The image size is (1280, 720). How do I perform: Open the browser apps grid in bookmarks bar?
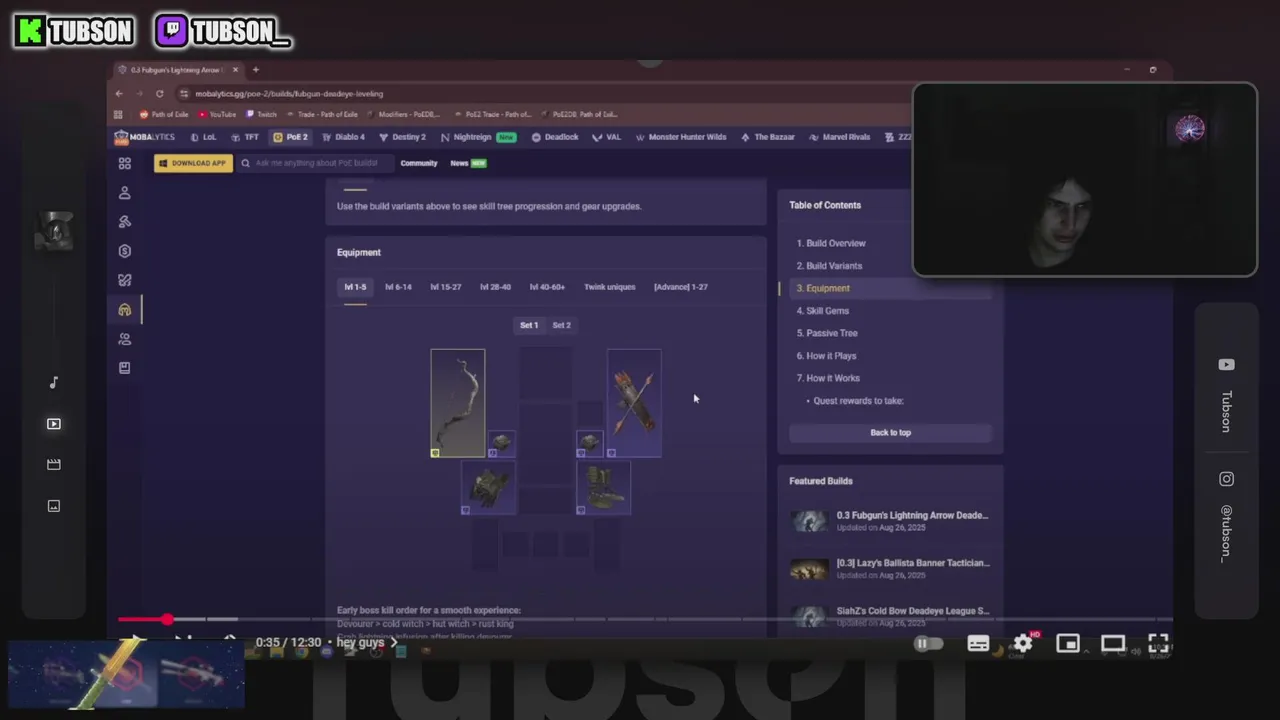pyautogui.click(x=119, y=114)
